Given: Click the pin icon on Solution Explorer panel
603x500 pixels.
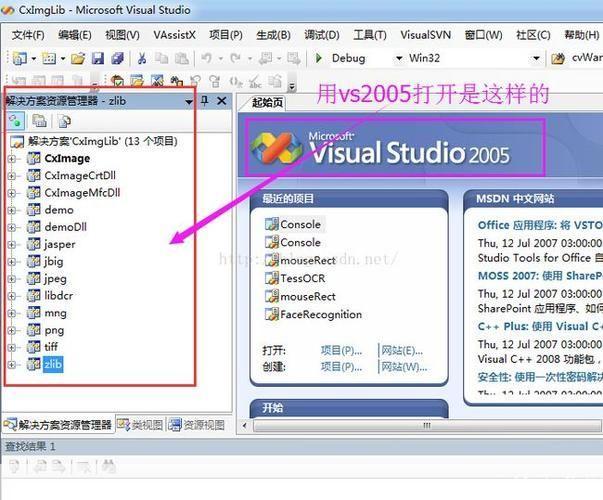Looking at the screenshot, I should click(x=205, y=101).
